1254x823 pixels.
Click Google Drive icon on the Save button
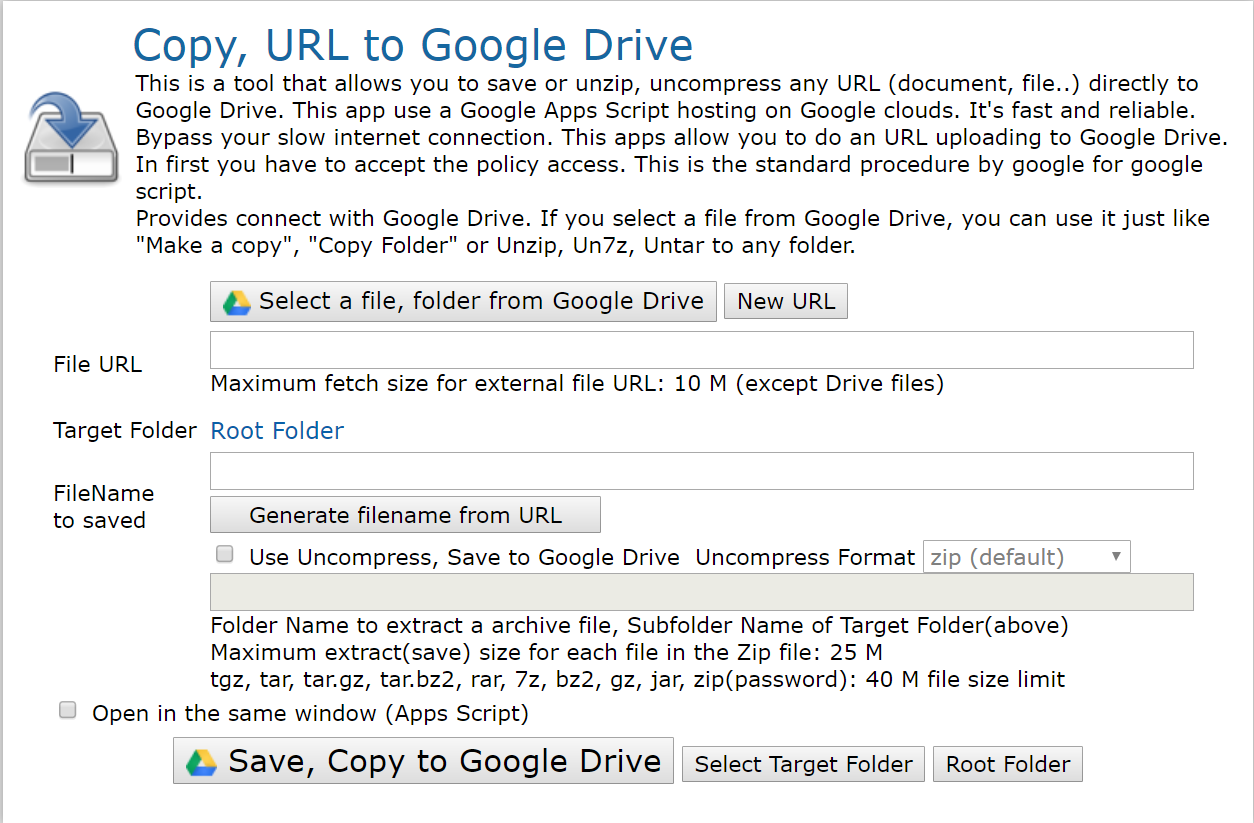click(x=202, y=762)
